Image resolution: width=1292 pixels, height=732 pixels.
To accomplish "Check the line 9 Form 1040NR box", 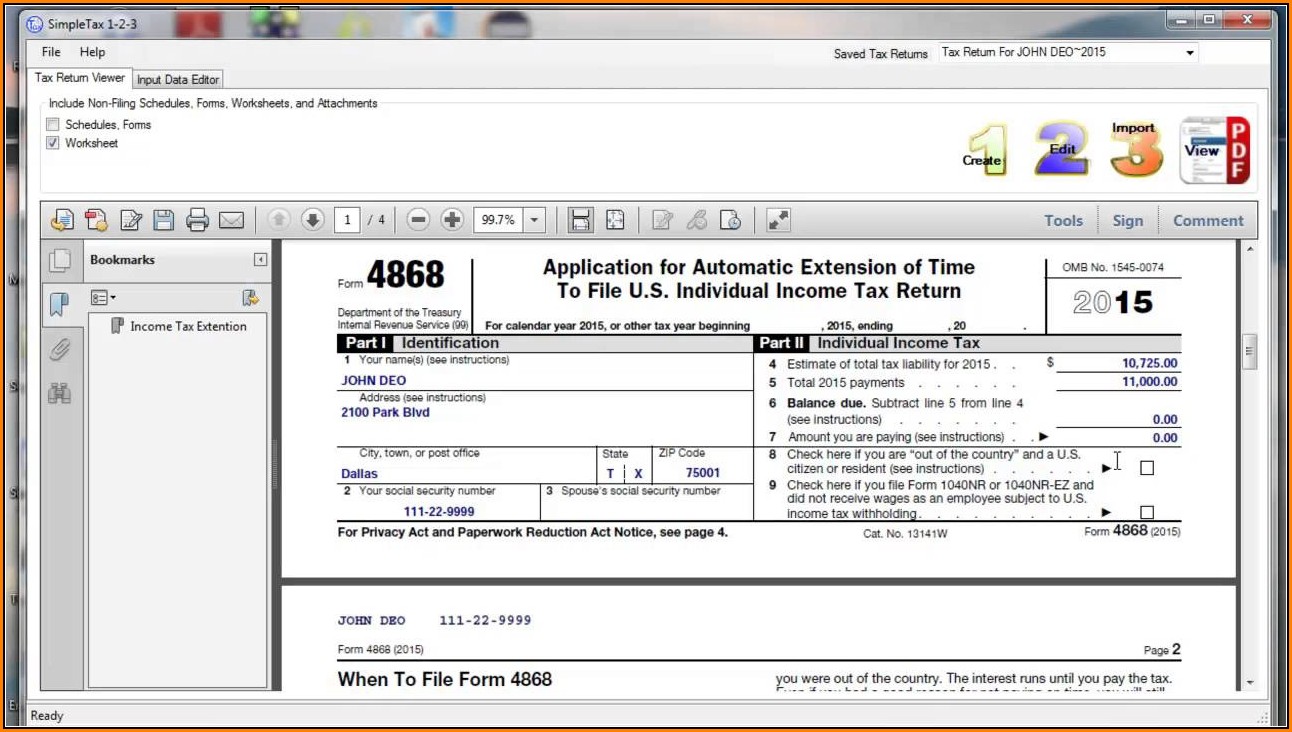I will pyautogui.click(x=1147, y=513).
